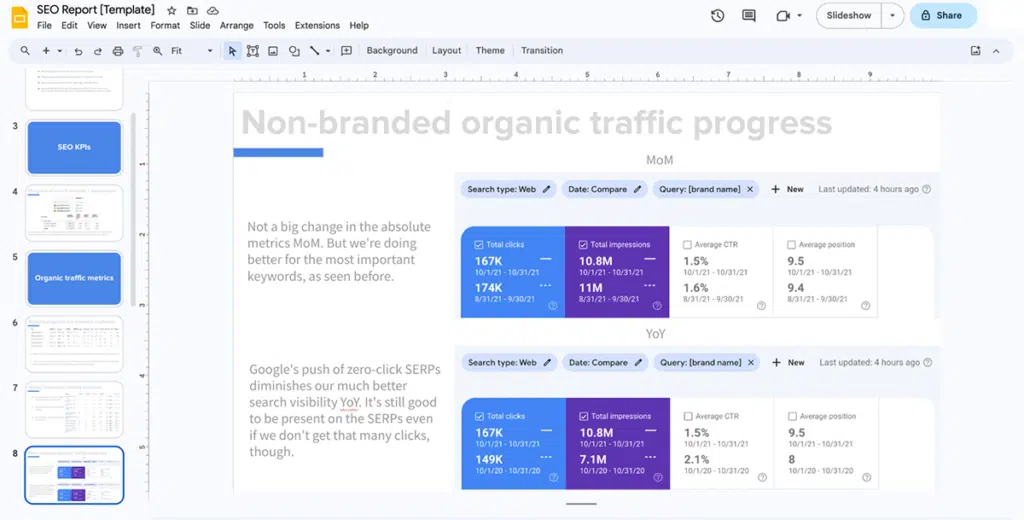Screen dimensions: 1024x520
Task: Add a new slide plus icon
Action: coord(46,50)
